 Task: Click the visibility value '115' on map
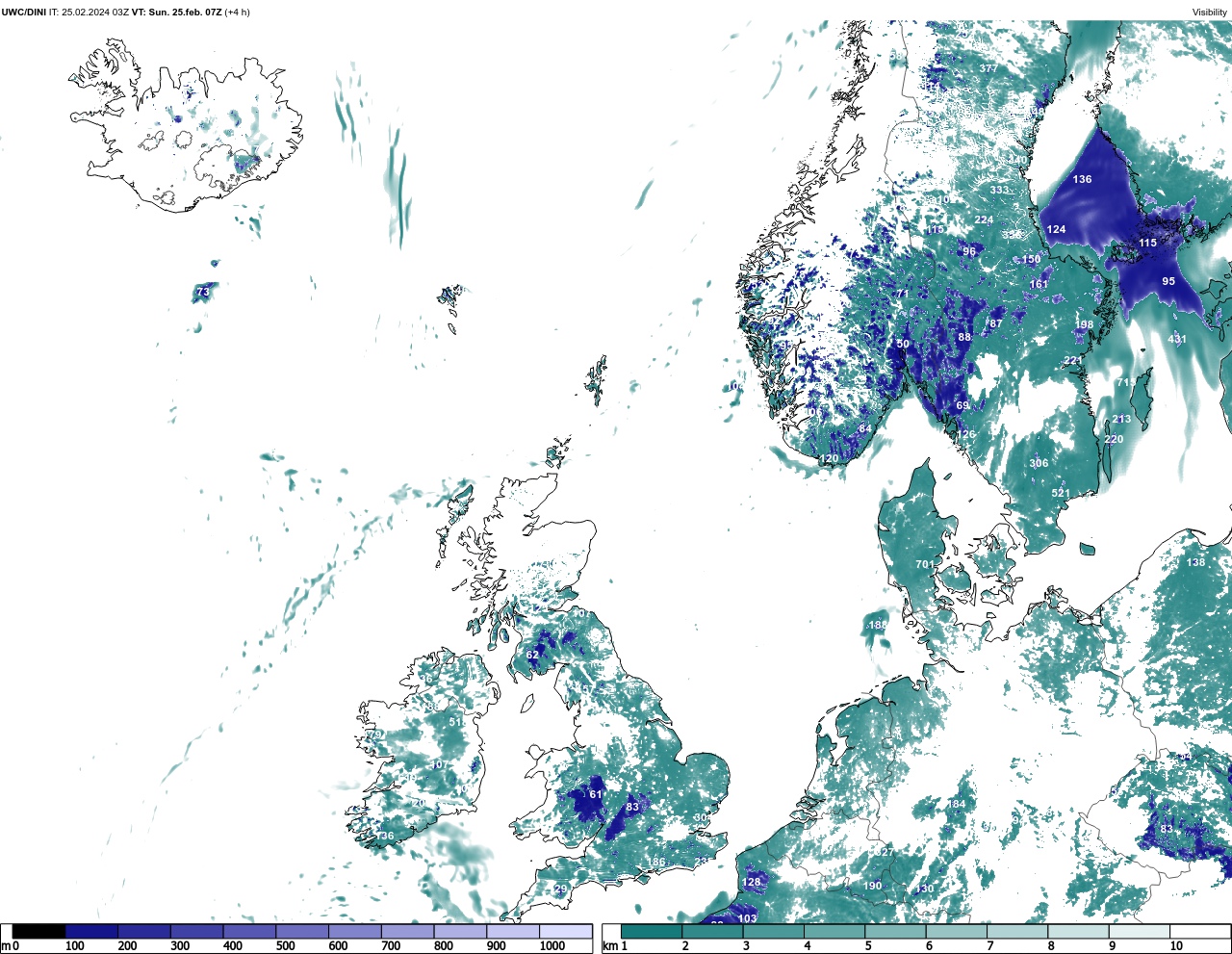(x=1147, y=244)
